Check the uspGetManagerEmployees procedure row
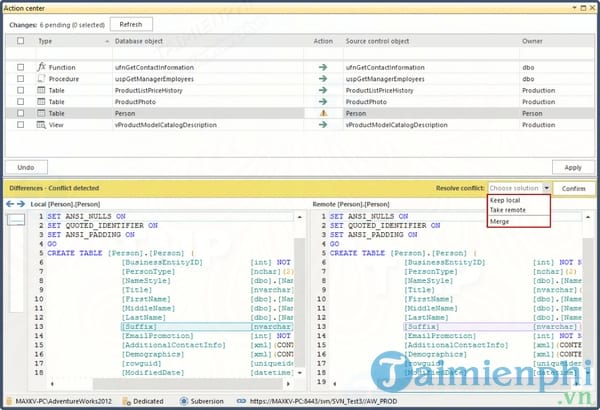The image size is (600, 410). click(21, 78)
